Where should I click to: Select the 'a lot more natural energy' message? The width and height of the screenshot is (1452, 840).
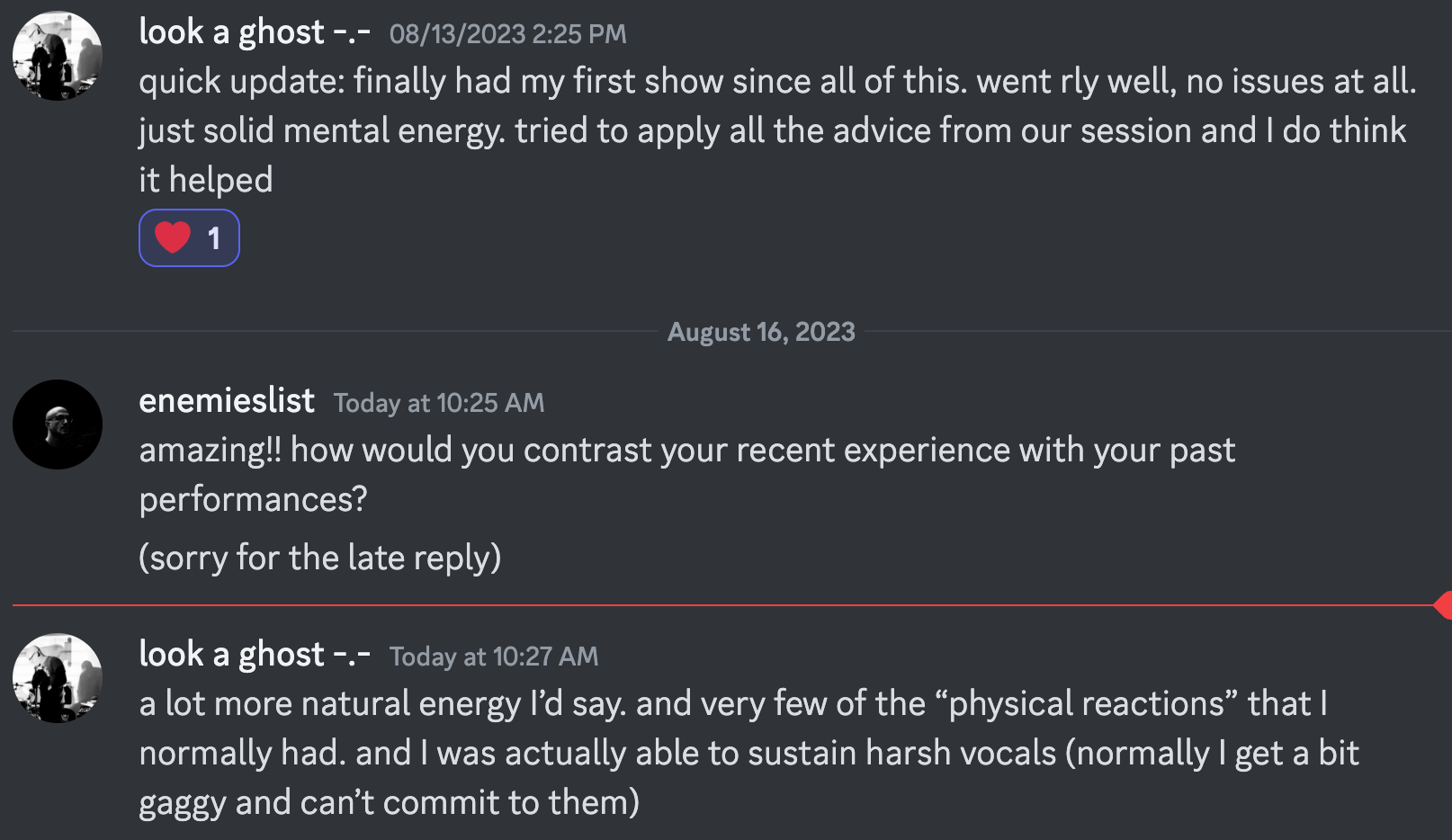pyautogui.click(x=748, y=753)
